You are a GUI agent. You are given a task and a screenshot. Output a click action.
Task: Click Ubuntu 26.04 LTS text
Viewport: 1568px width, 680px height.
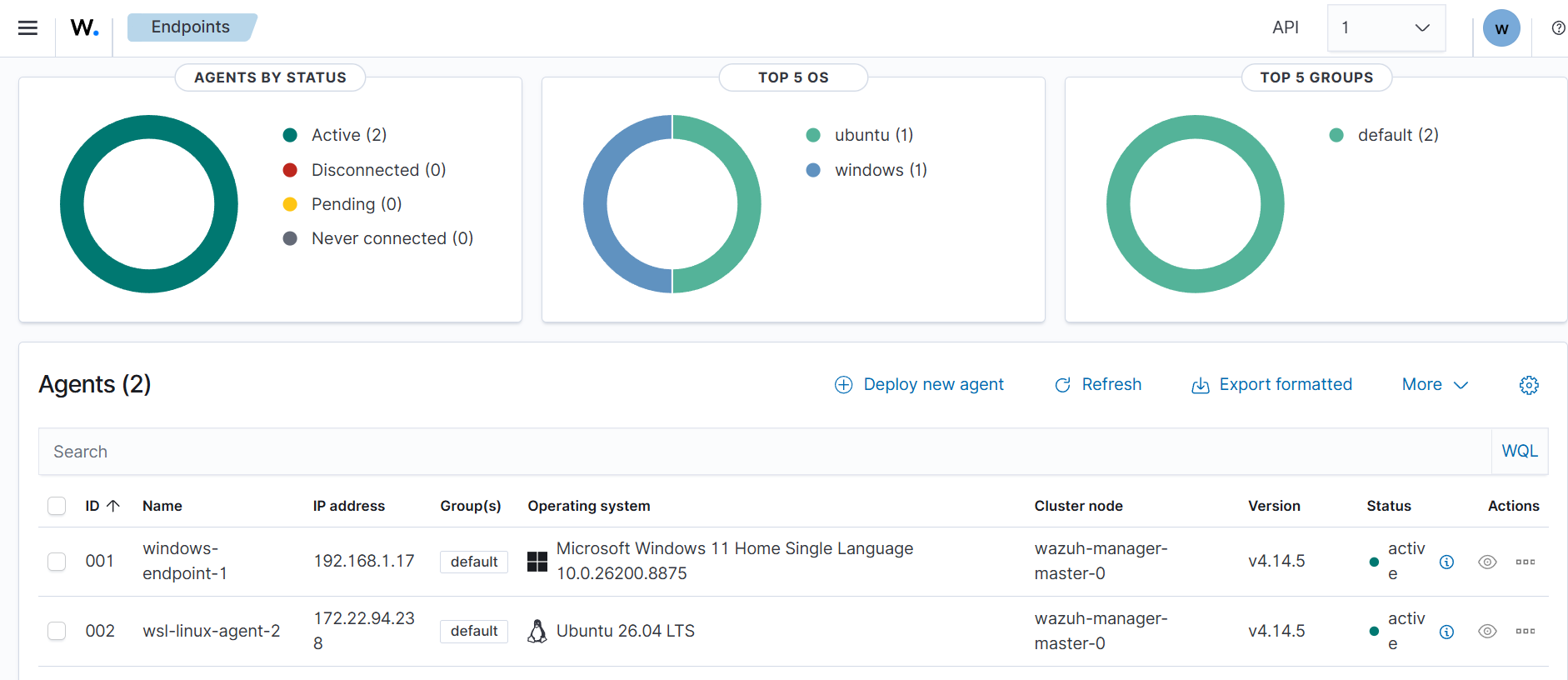(626, 631)
